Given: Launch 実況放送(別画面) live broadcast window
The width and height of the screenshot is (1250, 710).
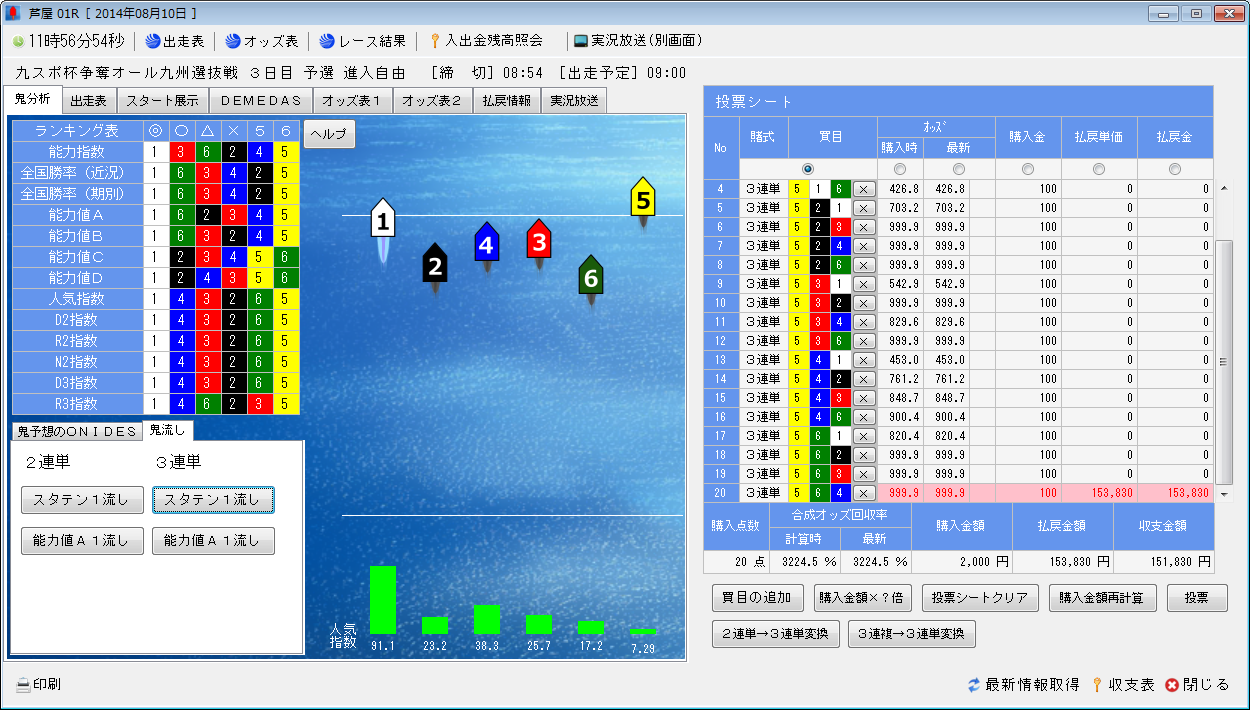Looking at the screenshot, I should [638, 41].
